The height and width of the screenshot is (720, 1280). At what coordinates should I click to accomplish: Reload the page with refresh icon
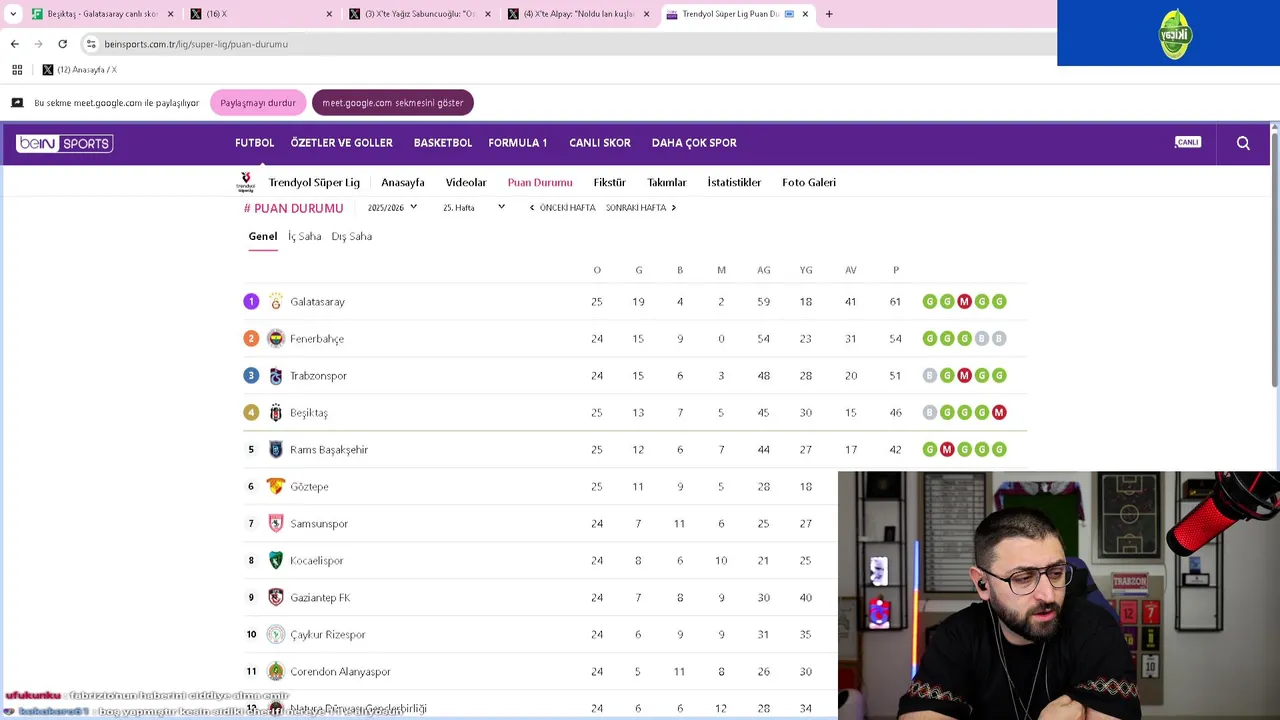tap(62, 44)
